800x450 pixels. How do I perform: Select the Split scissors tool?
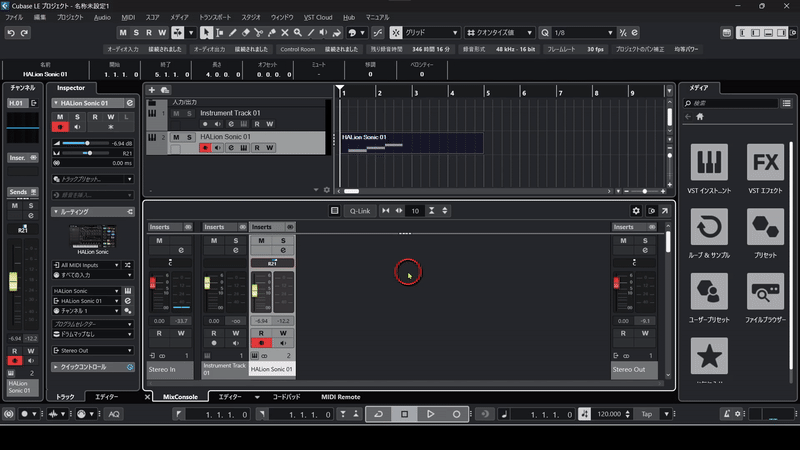tap(259, 33)
